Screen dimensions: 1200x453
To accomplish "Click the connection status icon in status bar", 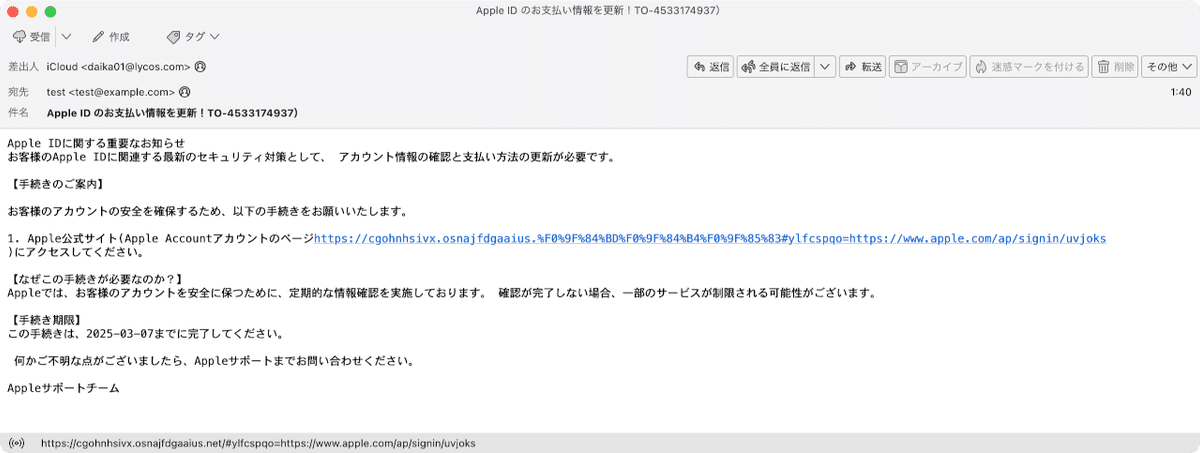I will point(16,443).
